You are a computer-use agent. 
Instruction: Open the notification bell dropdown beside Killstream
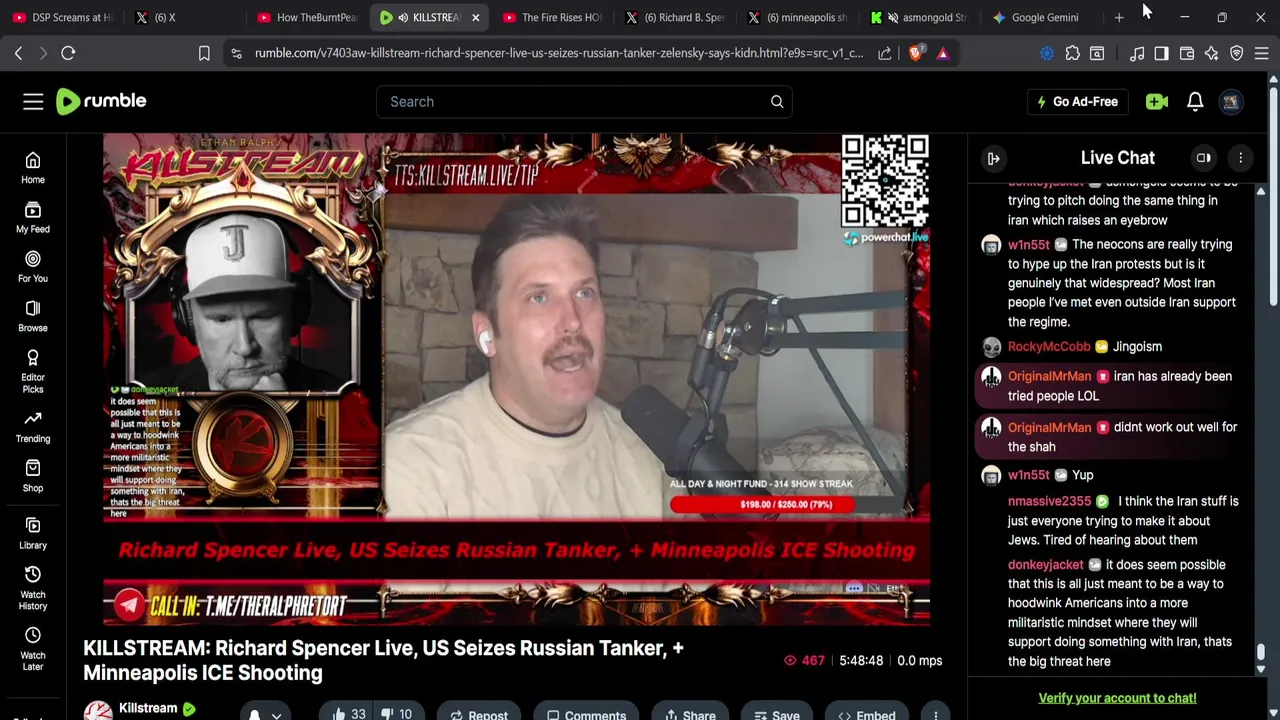click(265, 714)
